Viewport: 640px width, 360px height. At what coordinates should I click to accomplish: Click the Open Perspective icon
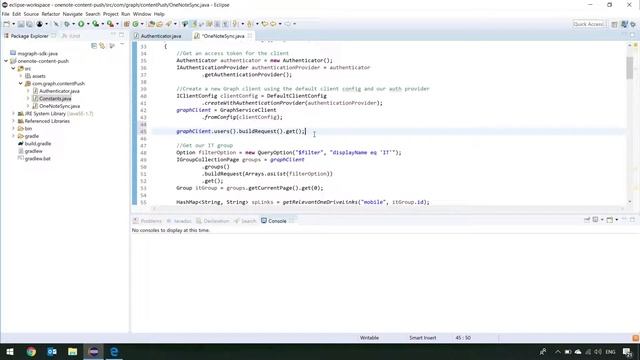pyautogui.click(x=614, y=24)
